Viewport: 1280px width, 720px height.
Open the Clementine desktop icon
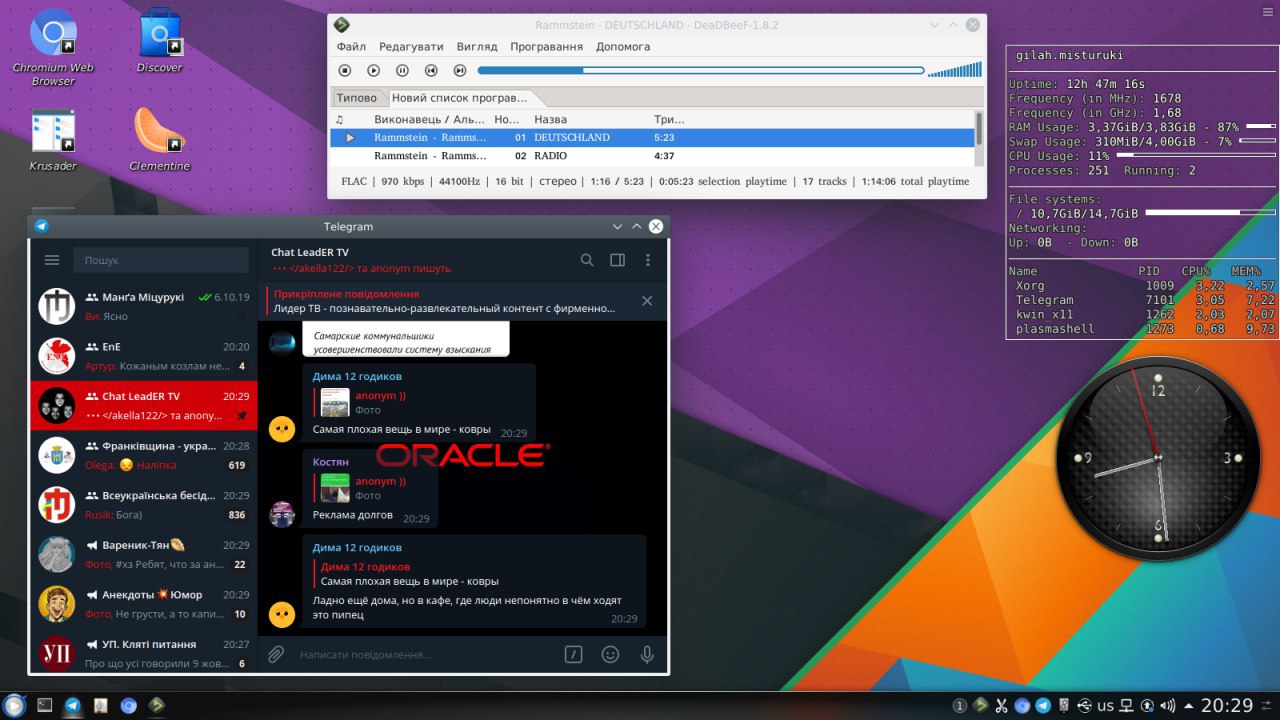pos(160,139)
